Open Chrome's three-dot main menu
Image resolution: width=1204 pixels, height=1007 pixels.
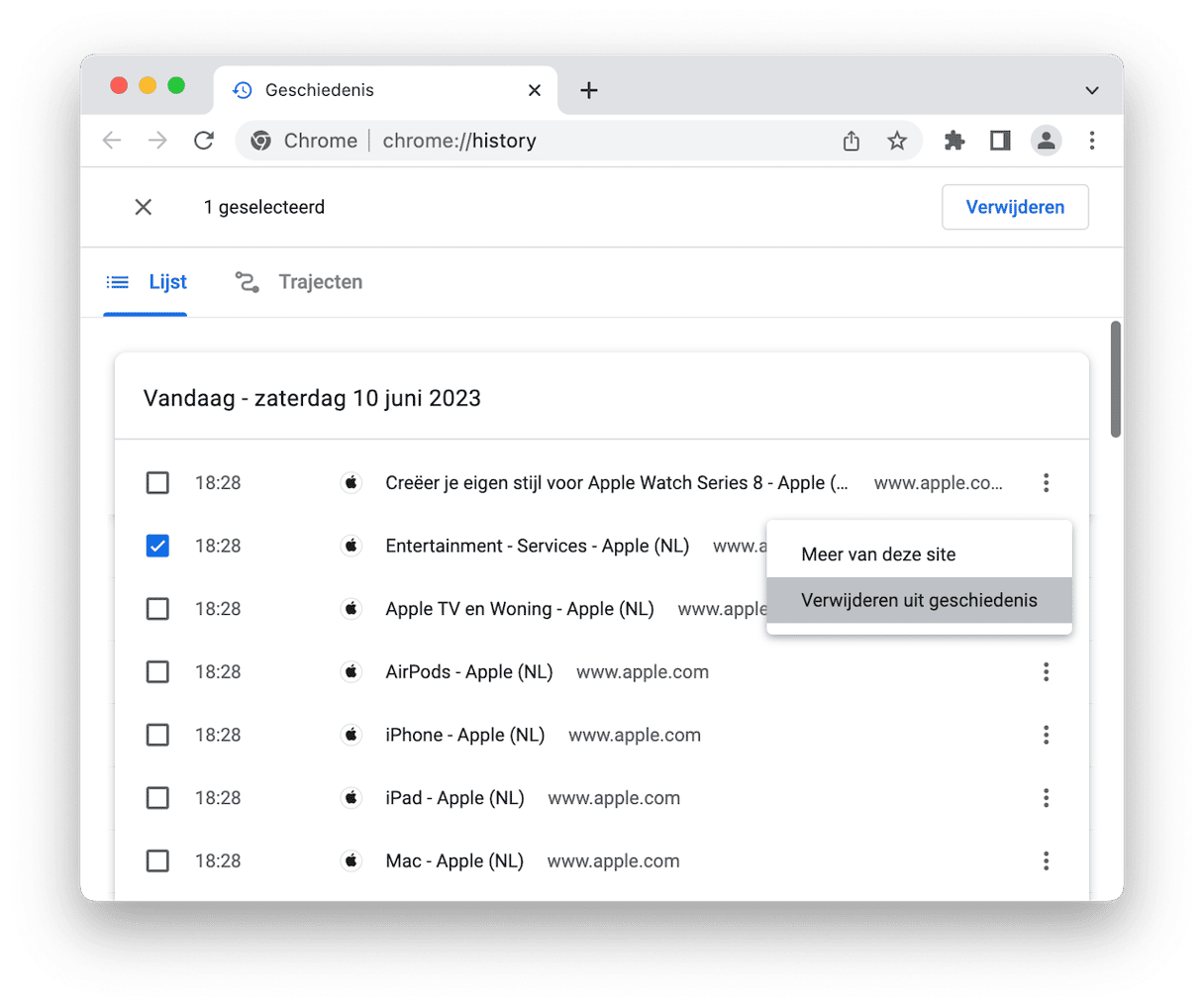(1092, 141)
